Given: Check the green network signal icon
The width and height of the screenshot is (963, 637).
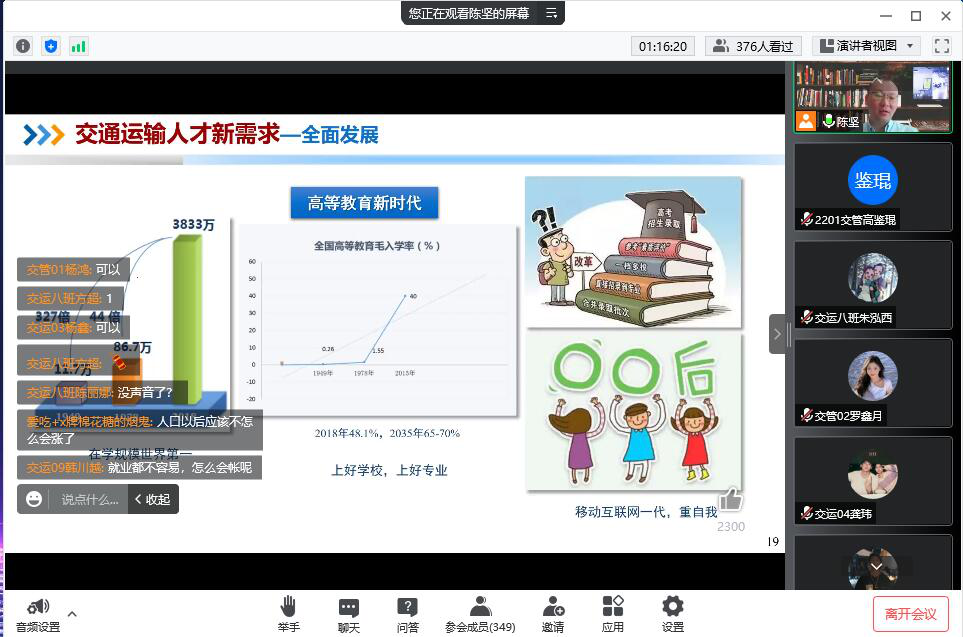Looking at the screenshot, I should tap(79, 46).
